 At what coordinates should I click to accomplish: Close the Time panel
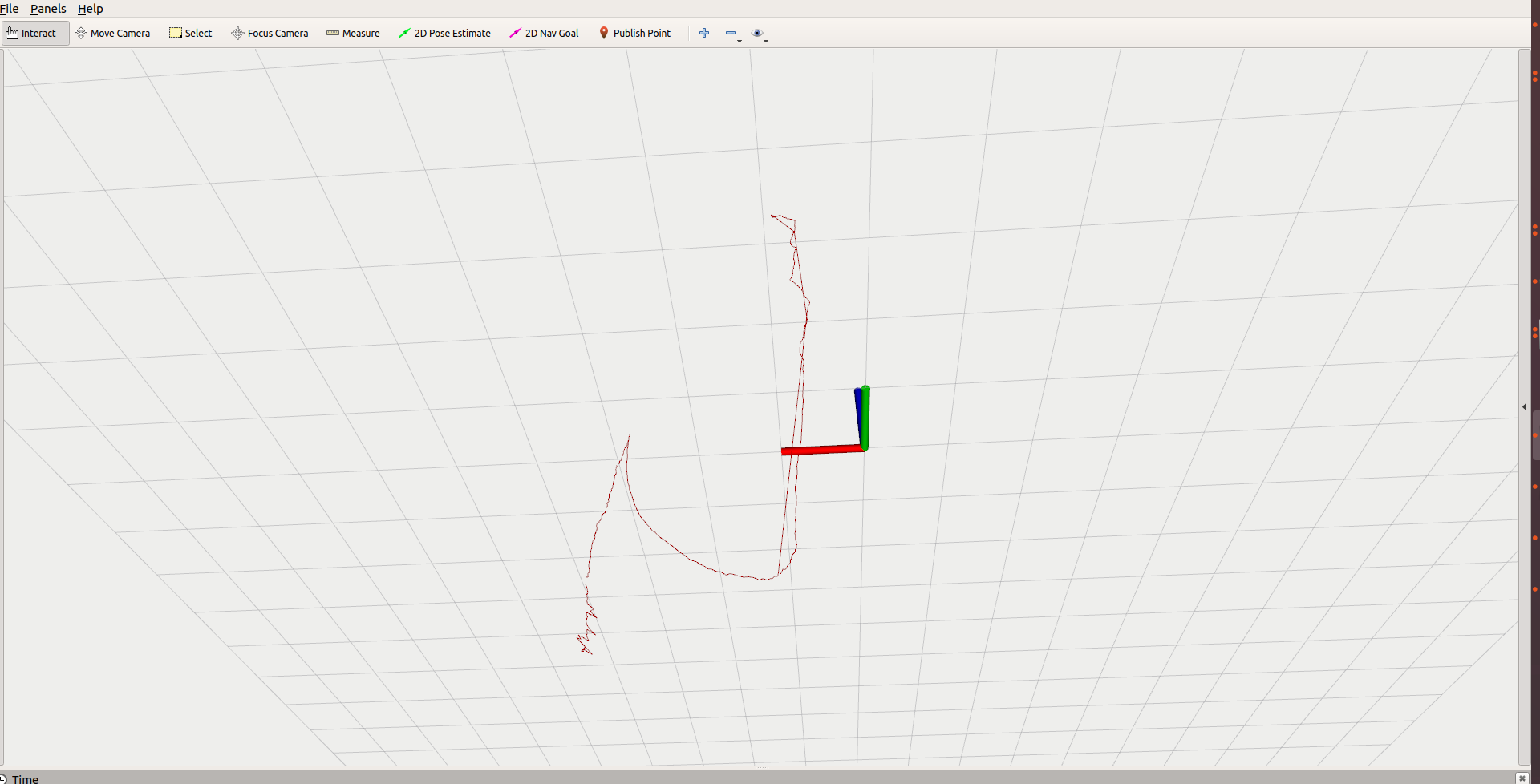pyautogui.click(x=1522, y=778)
